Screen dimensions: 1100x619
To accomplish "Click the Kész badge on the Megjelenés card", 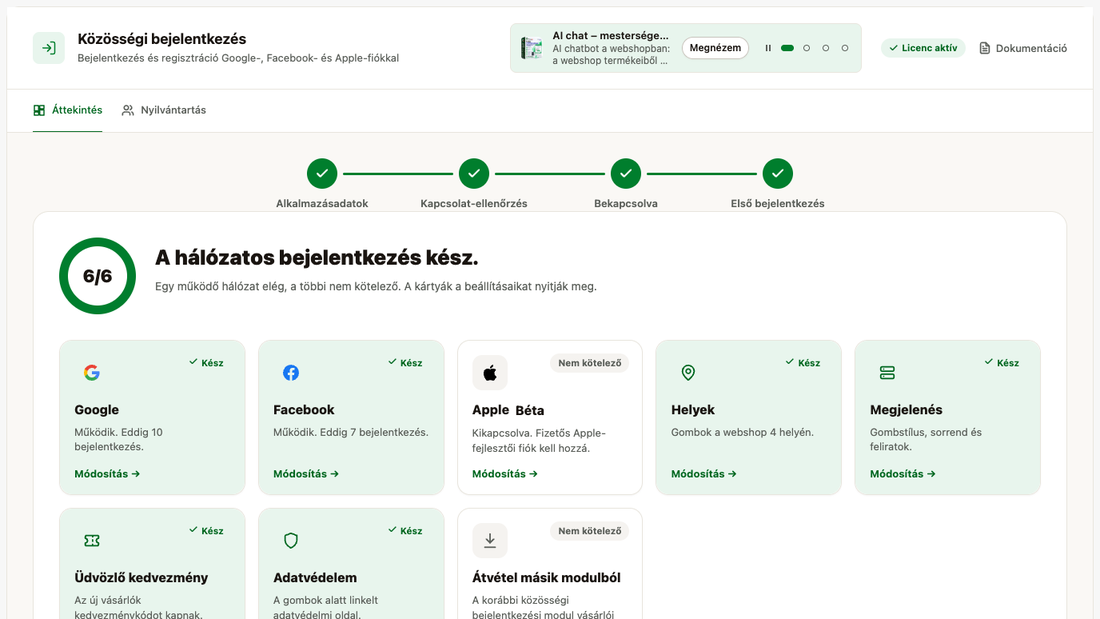I will [1002, 363].
